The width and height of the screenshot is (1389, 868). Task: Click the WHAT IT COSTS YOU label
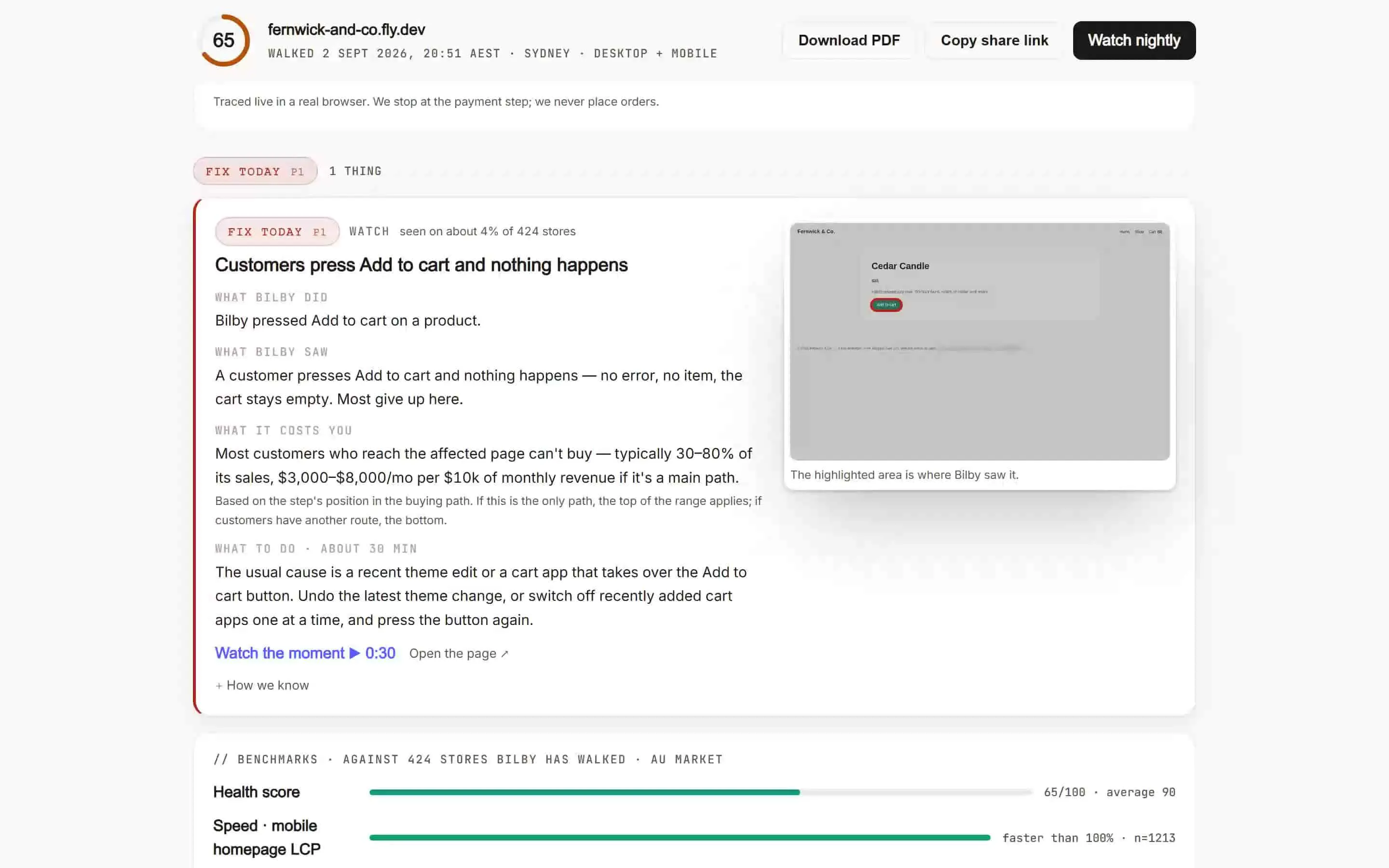tap(284, 431)
